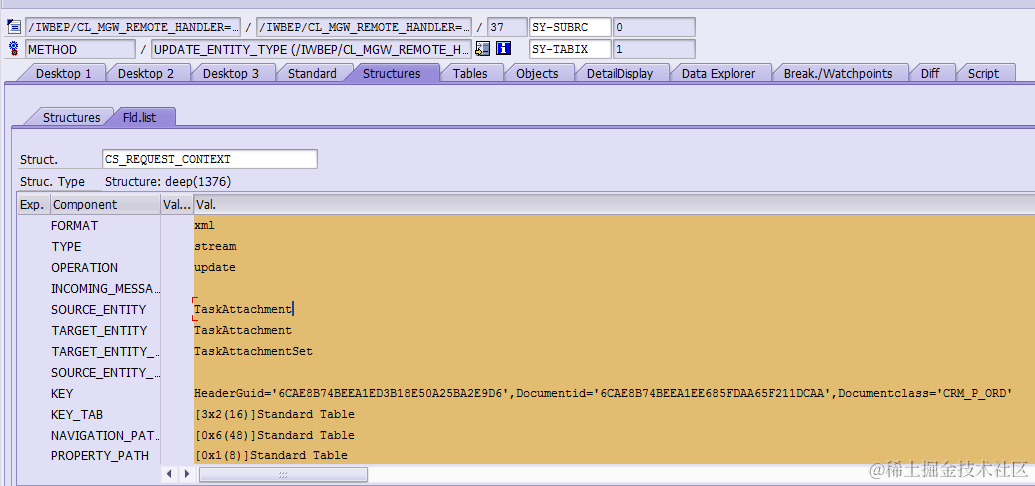Click the value xml
Image resolution: width=1035 pixels, height=486 pixels.
[205, 226]
